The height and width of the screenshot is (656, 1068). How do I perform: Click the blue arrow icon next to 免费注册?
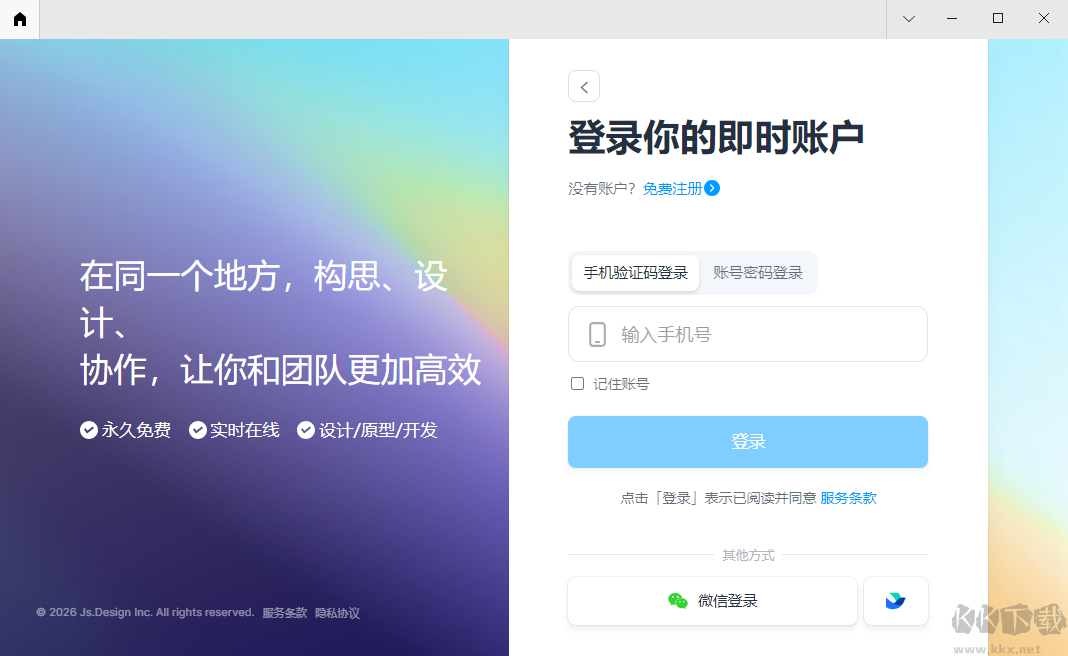[712, 188]
